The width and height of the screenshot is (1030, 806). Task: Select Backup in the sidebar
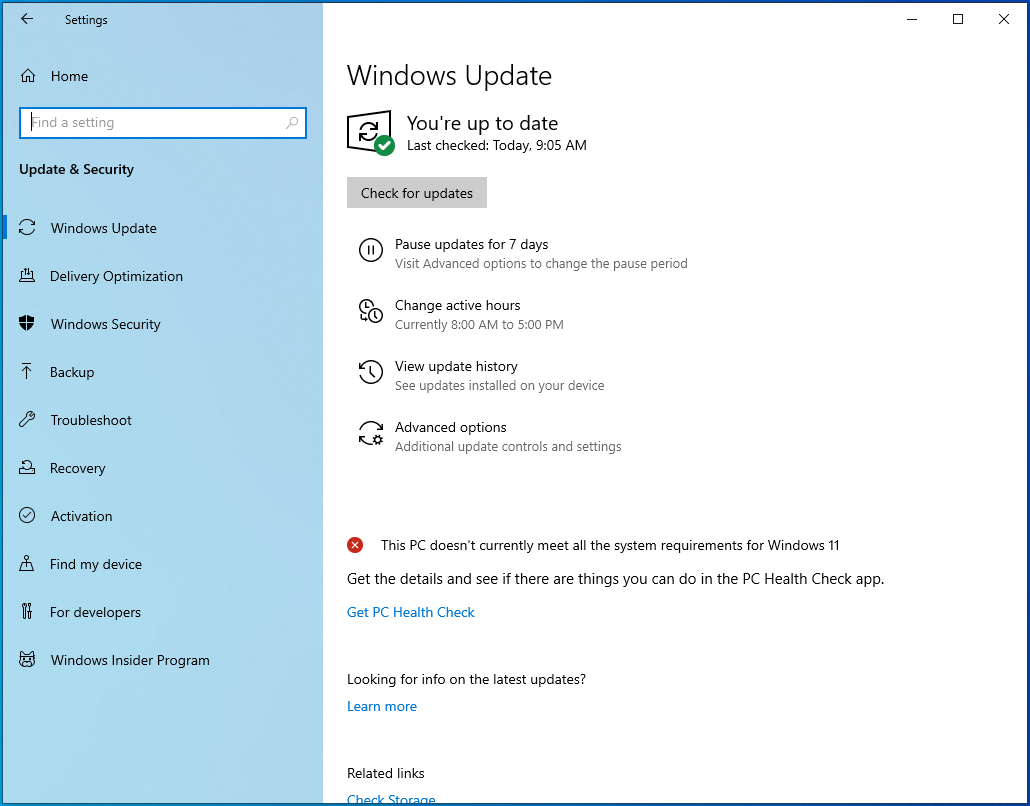(72, 372)
